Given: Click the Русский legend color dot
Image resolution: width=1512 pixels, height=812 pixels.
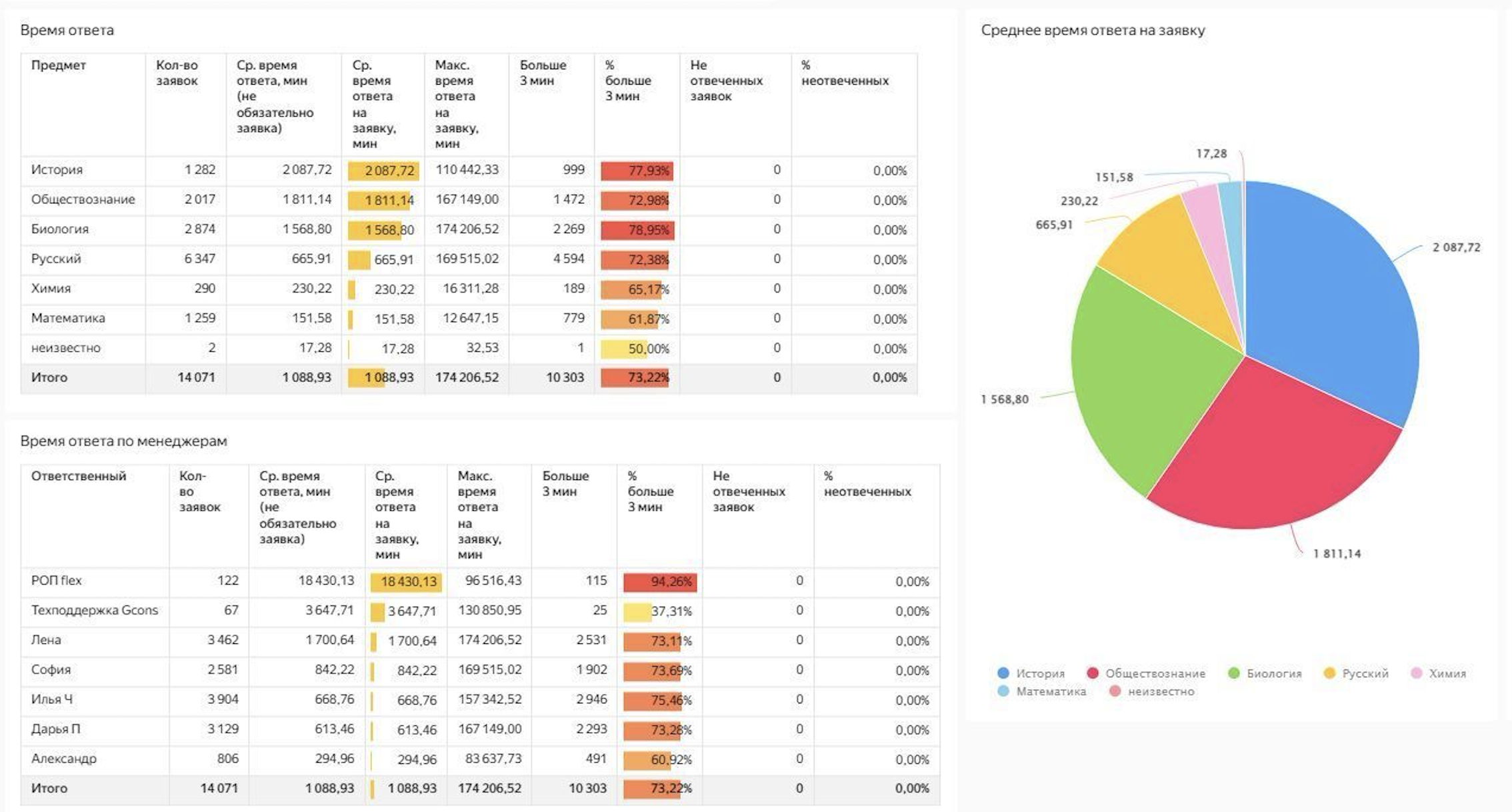Looking at the screenshot, I should coord(1329,673).
